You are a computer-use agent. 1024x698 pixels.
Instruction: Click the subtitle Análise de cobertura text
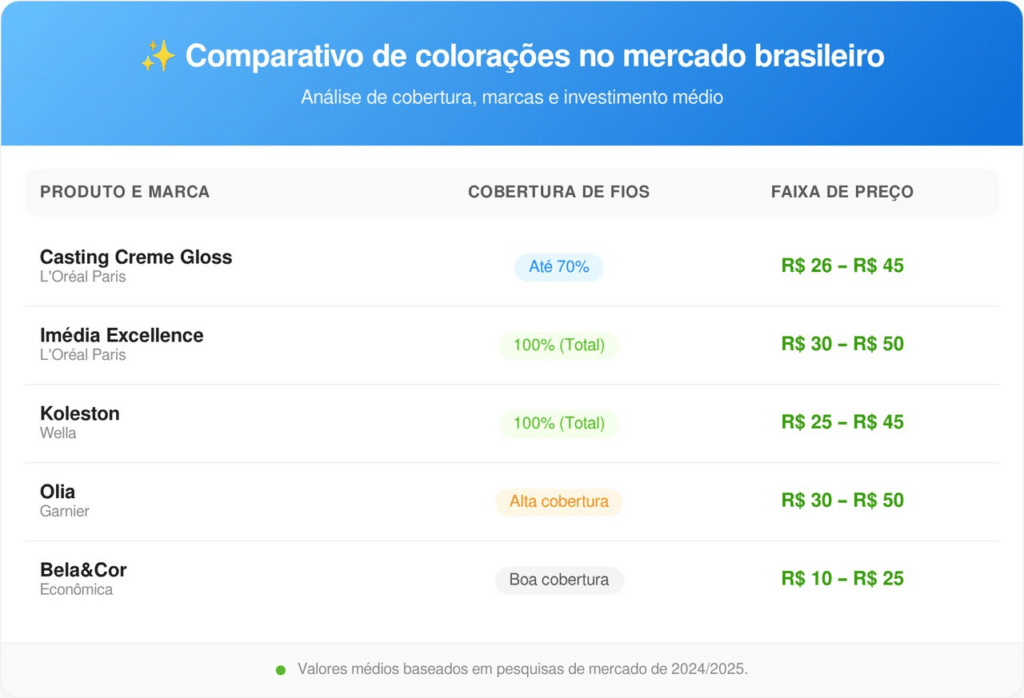(511, 98)
